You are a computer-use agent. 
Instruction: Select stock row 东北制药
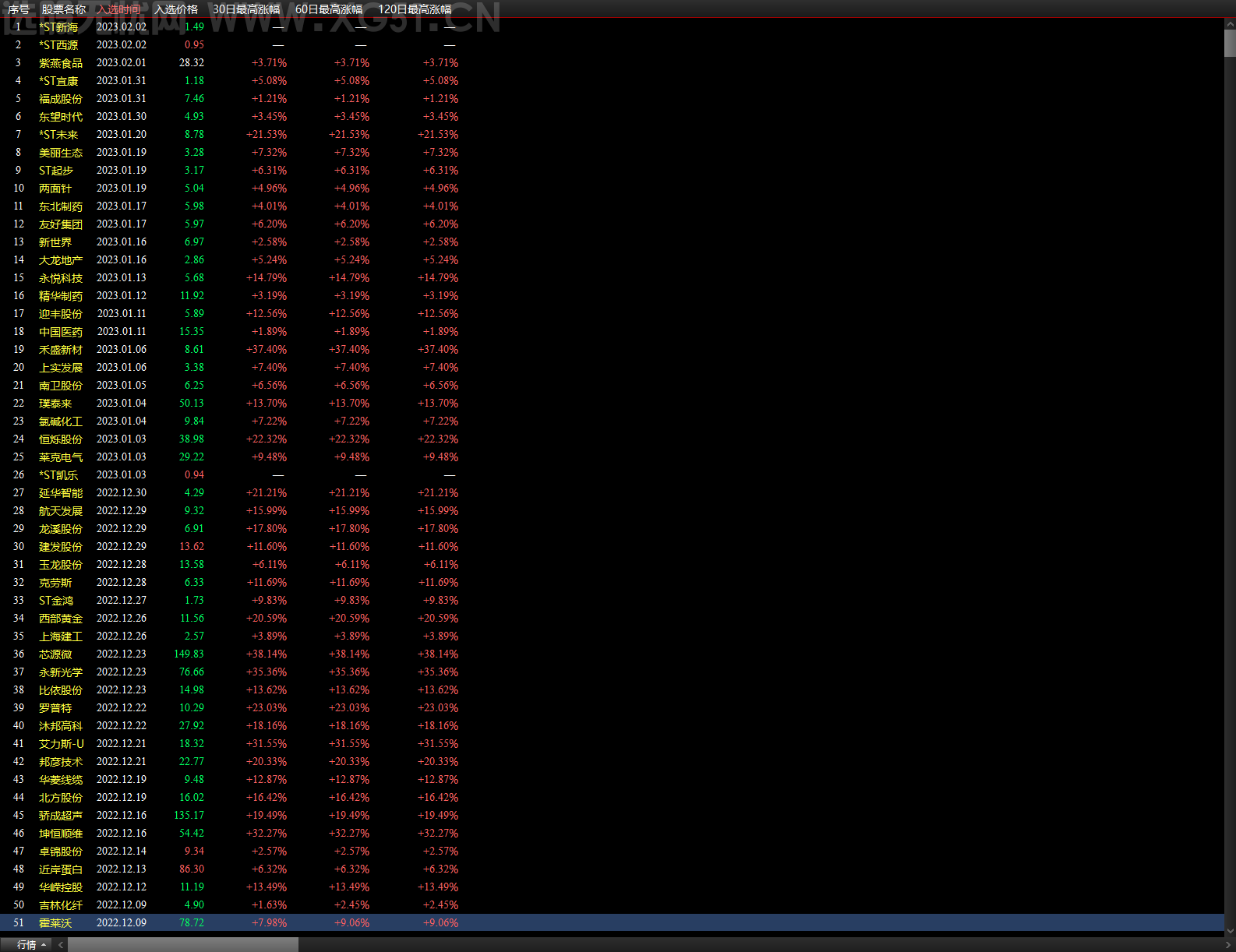pos(612,206)
